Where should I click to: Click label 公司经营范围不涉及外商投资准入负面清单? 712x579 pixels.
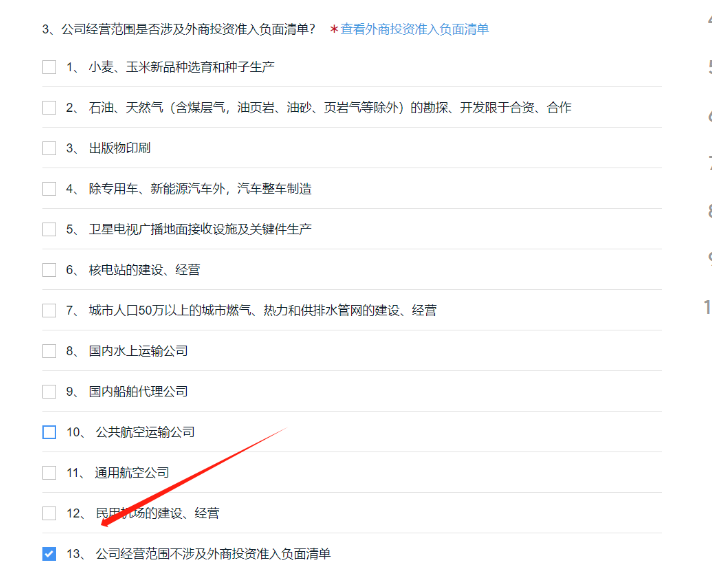click(213, 554)
